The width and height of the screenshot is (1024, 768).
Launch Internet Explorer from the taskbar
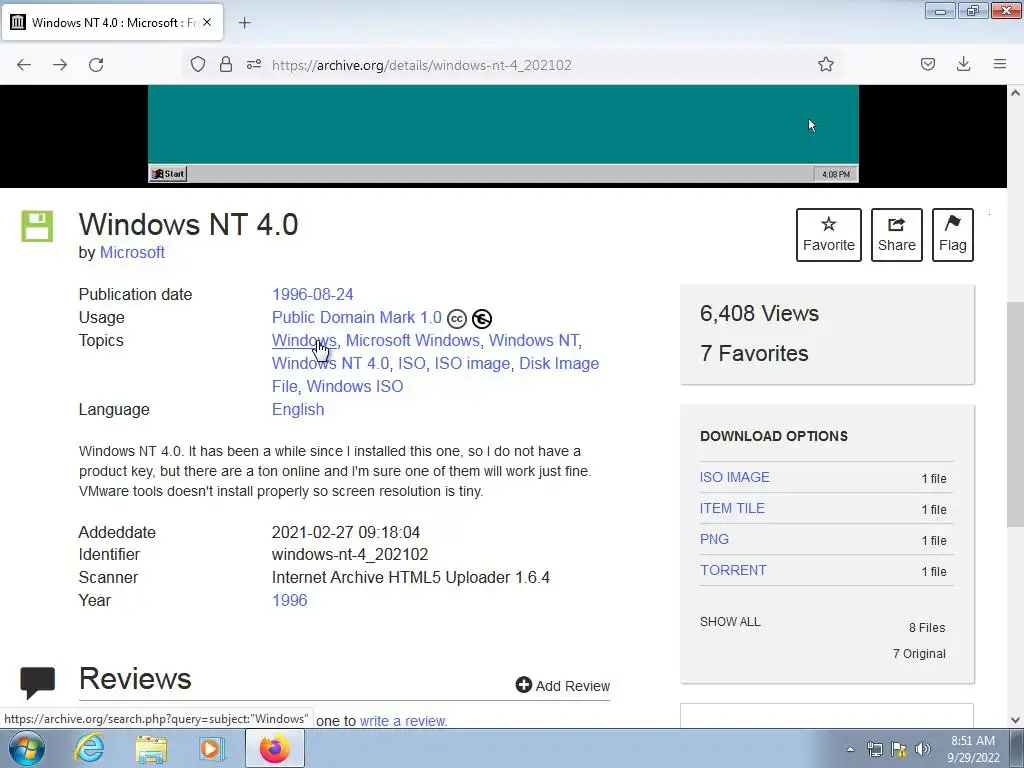tap(89, 749)
